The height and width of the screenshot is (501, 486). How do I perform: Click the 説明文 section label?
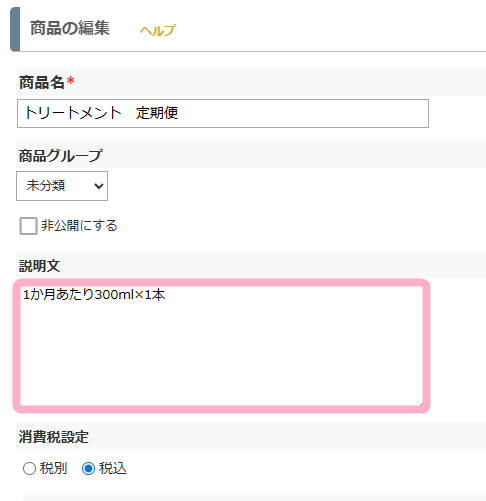tap(40, 266)
